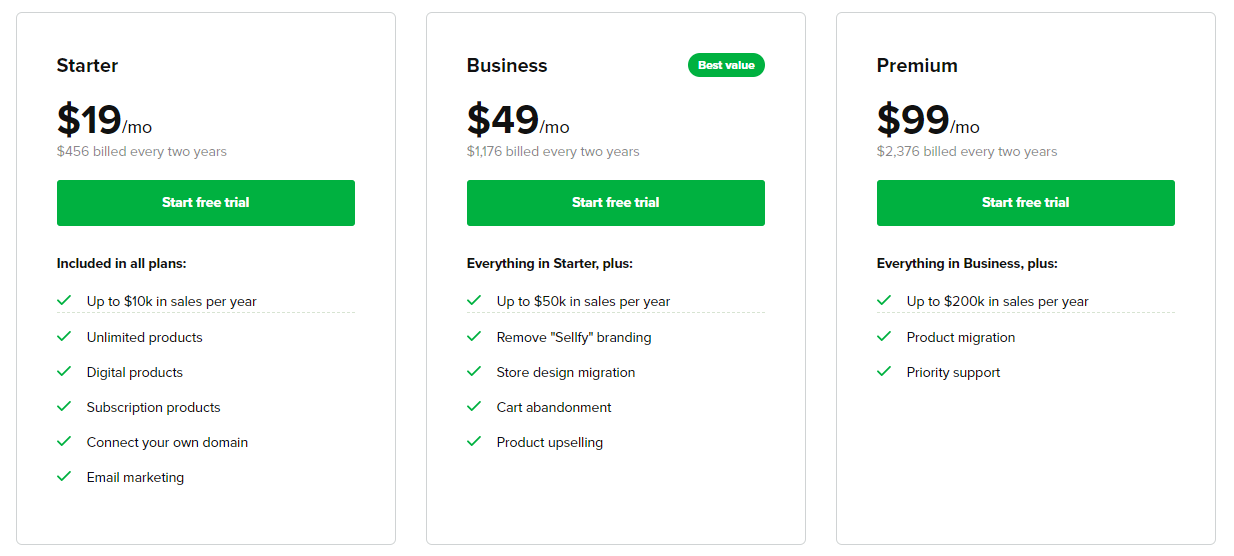
Task: Start free trial for Business plan
Action: pyautogui.click(x=615, y=203)
